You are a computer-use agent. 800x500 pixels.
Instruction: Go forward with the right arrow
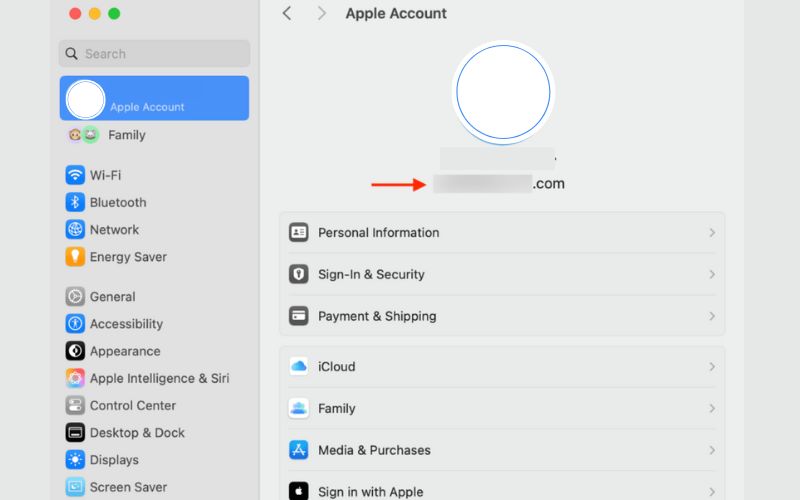tap(321, 13)
